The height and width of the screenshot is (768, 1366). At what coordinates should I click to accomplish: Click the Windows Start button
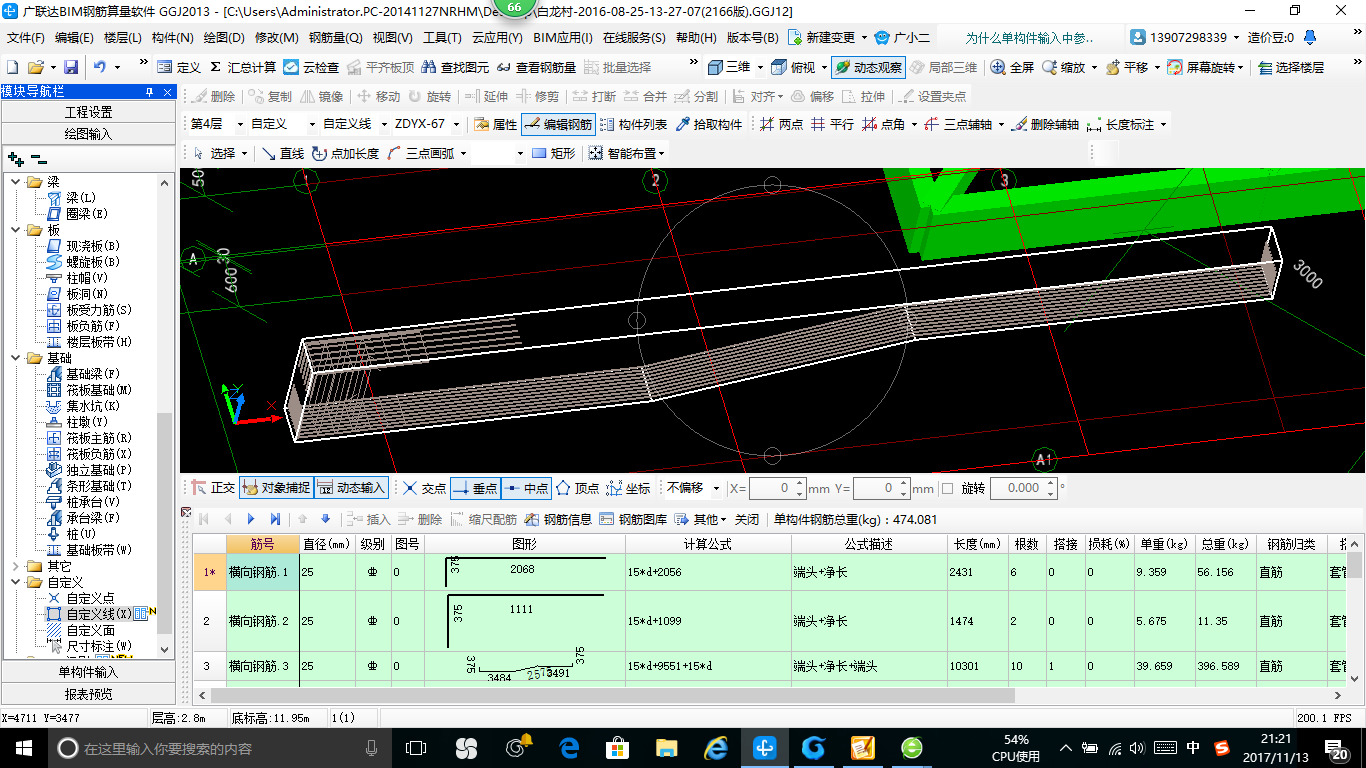[23, 747]
